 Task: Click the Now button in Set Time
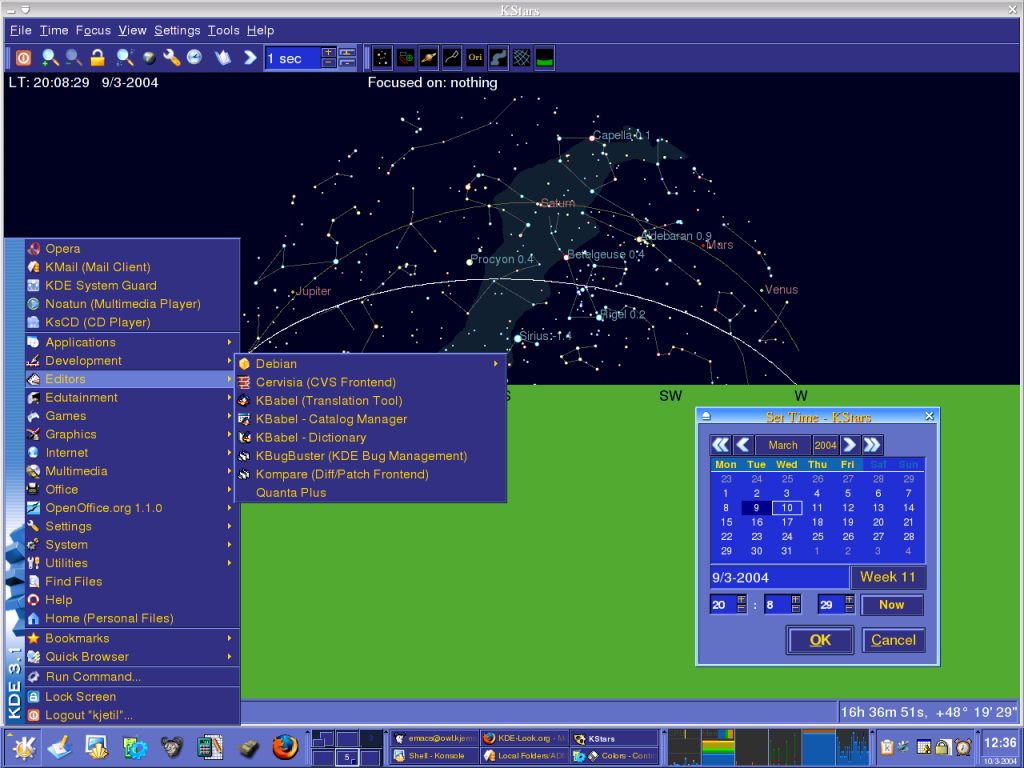(891, 605)
